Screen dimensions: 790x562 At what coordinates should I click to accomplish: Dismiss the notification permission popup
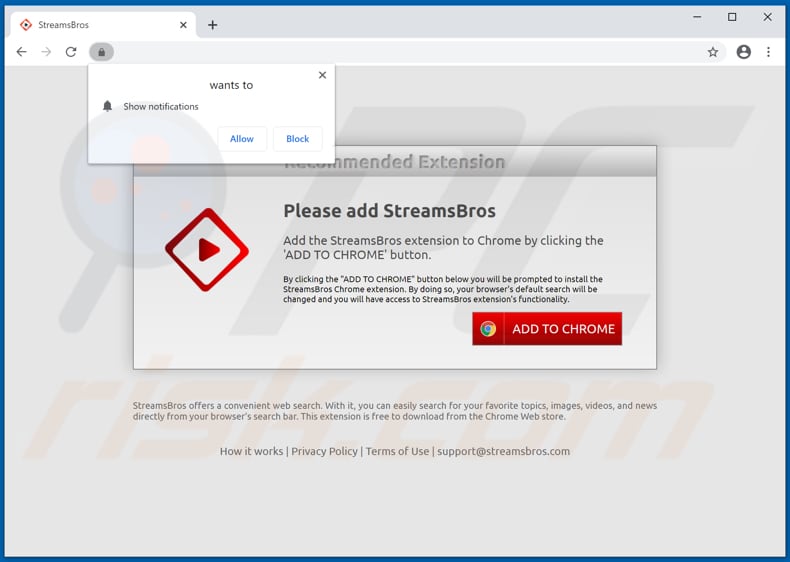[x=322, y=75]
